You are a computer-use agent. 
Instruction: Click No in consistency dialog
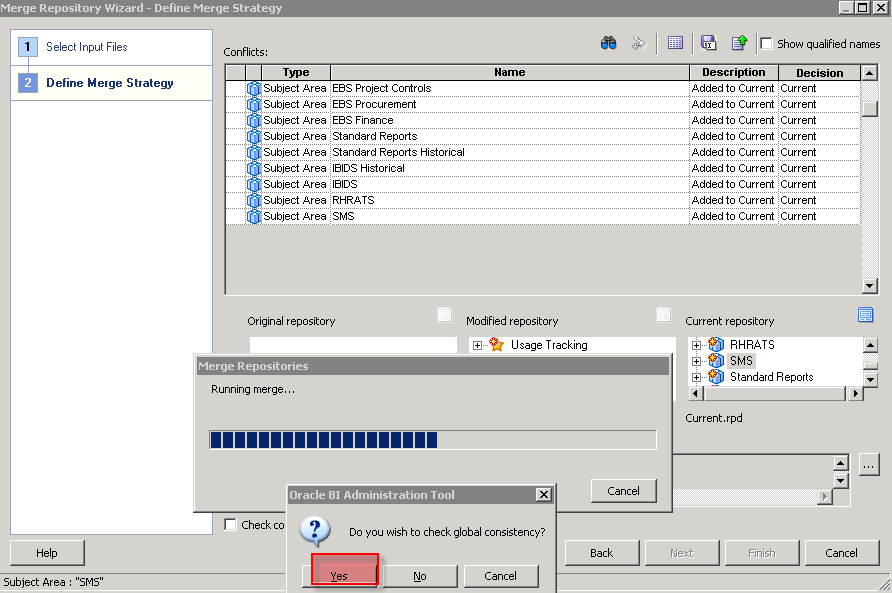(x=420, y=576)
